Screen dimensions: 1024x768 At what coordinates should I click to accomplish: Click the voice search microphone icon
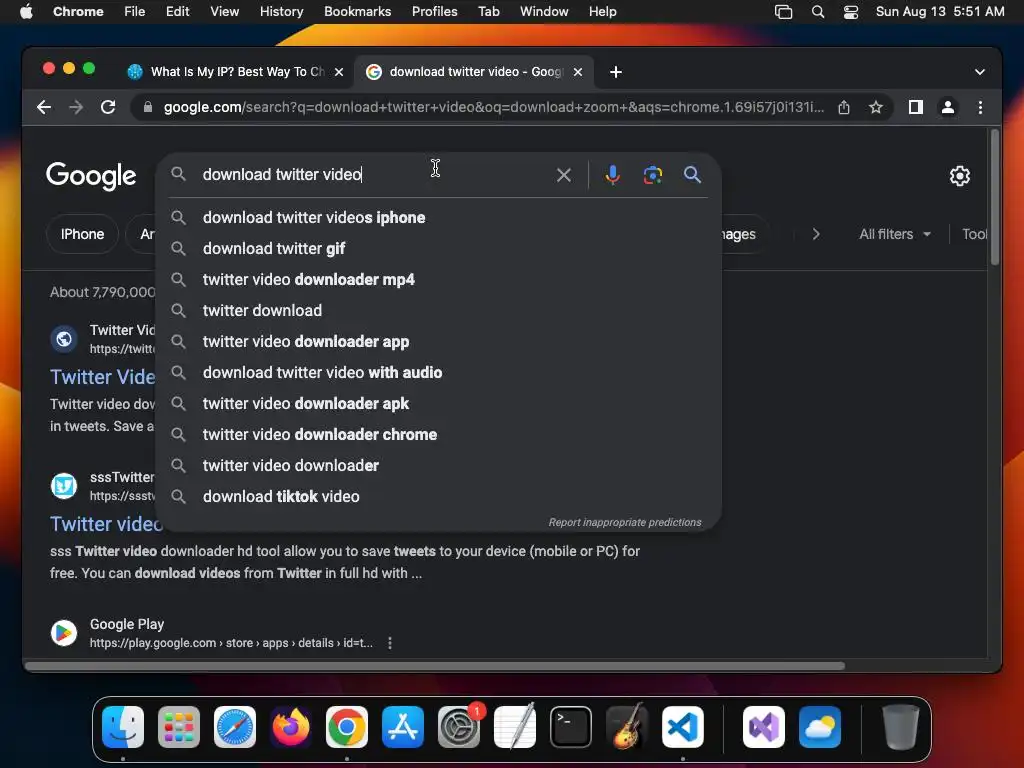(x=612, y=175)
